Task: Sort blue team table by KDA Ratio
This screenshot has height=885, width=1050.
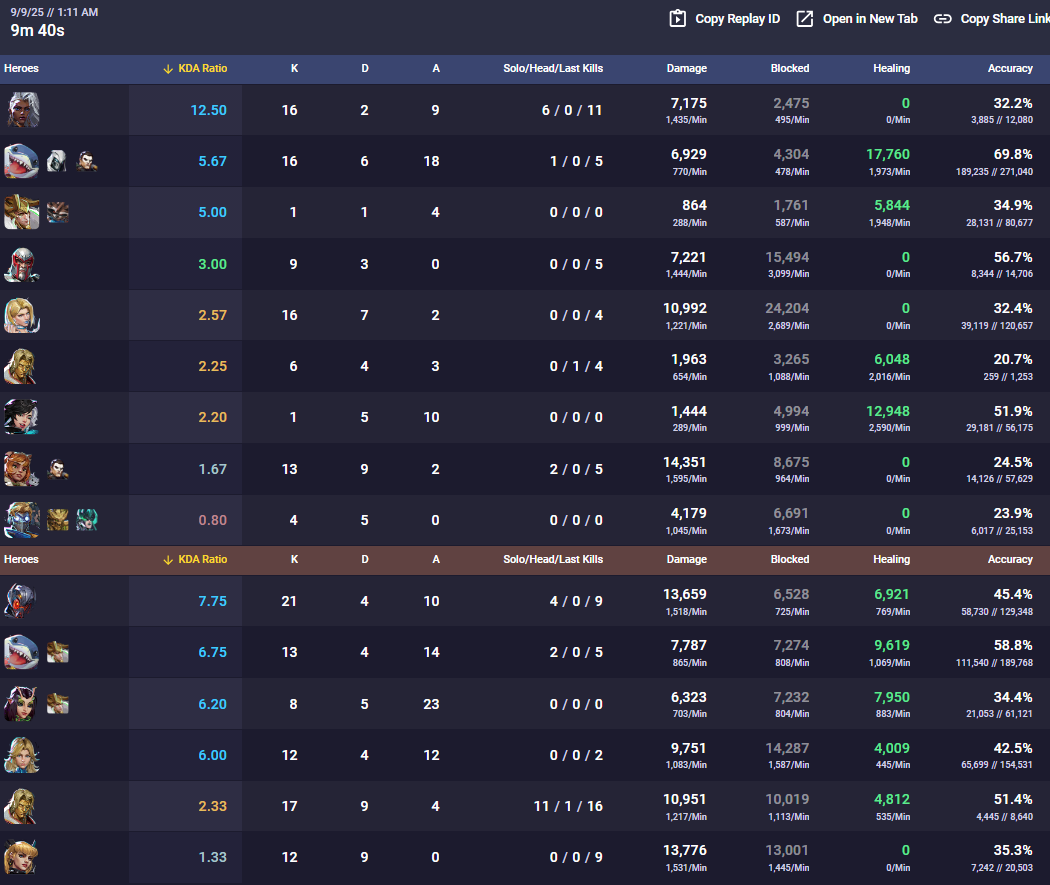Action: (x=202, y=68)
